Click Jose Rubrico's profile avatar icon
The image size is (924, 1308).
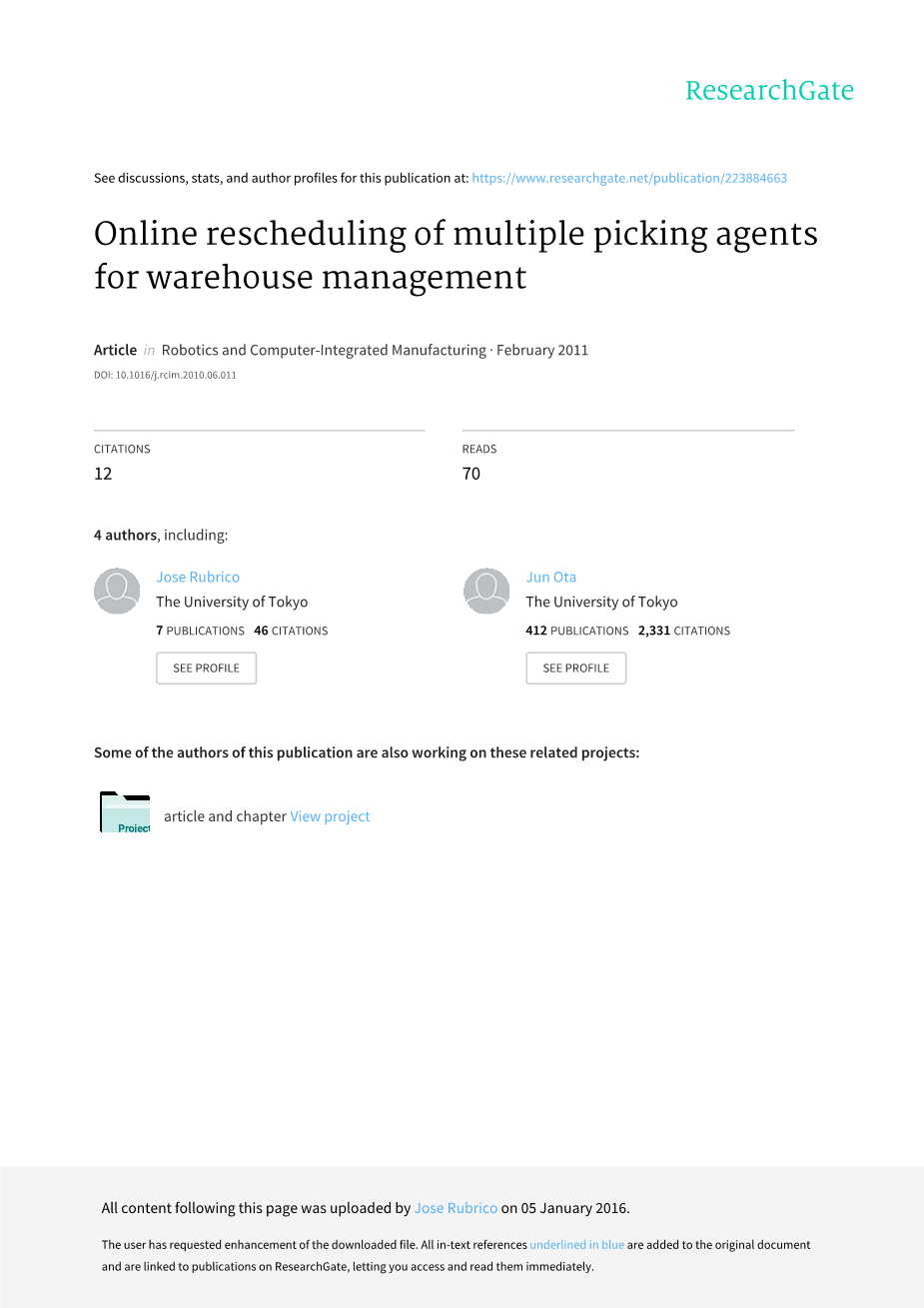tap(117, 591)
